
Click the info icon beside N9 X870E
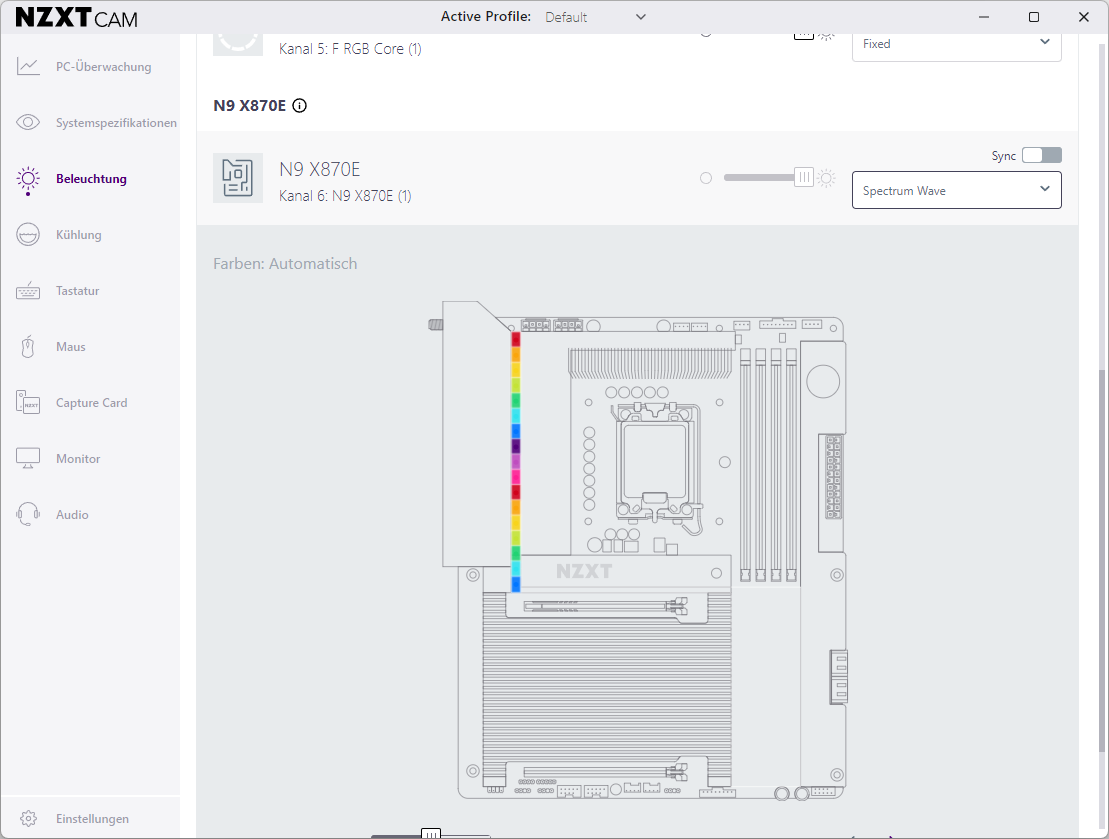point(299,105)
